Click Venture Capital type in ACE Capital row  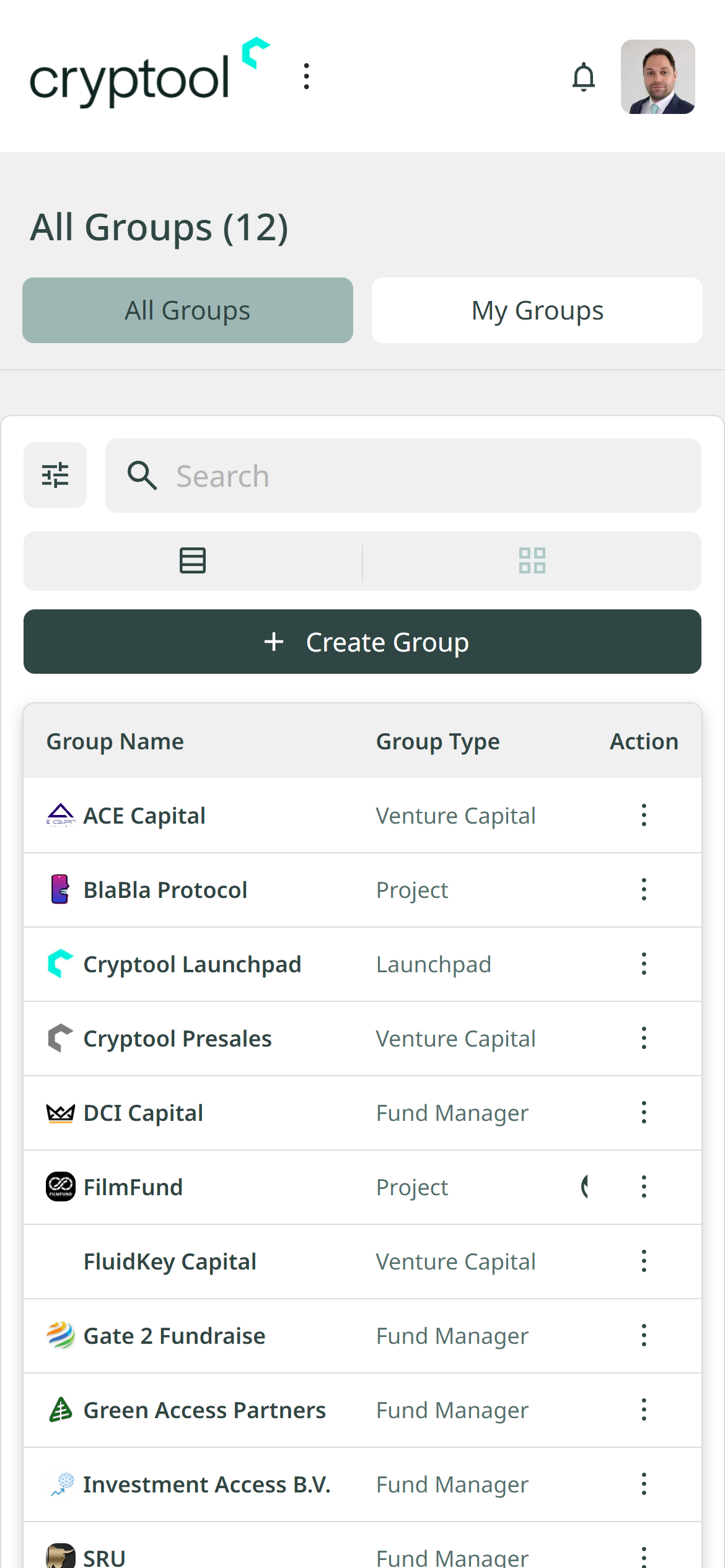click(456, 816)
